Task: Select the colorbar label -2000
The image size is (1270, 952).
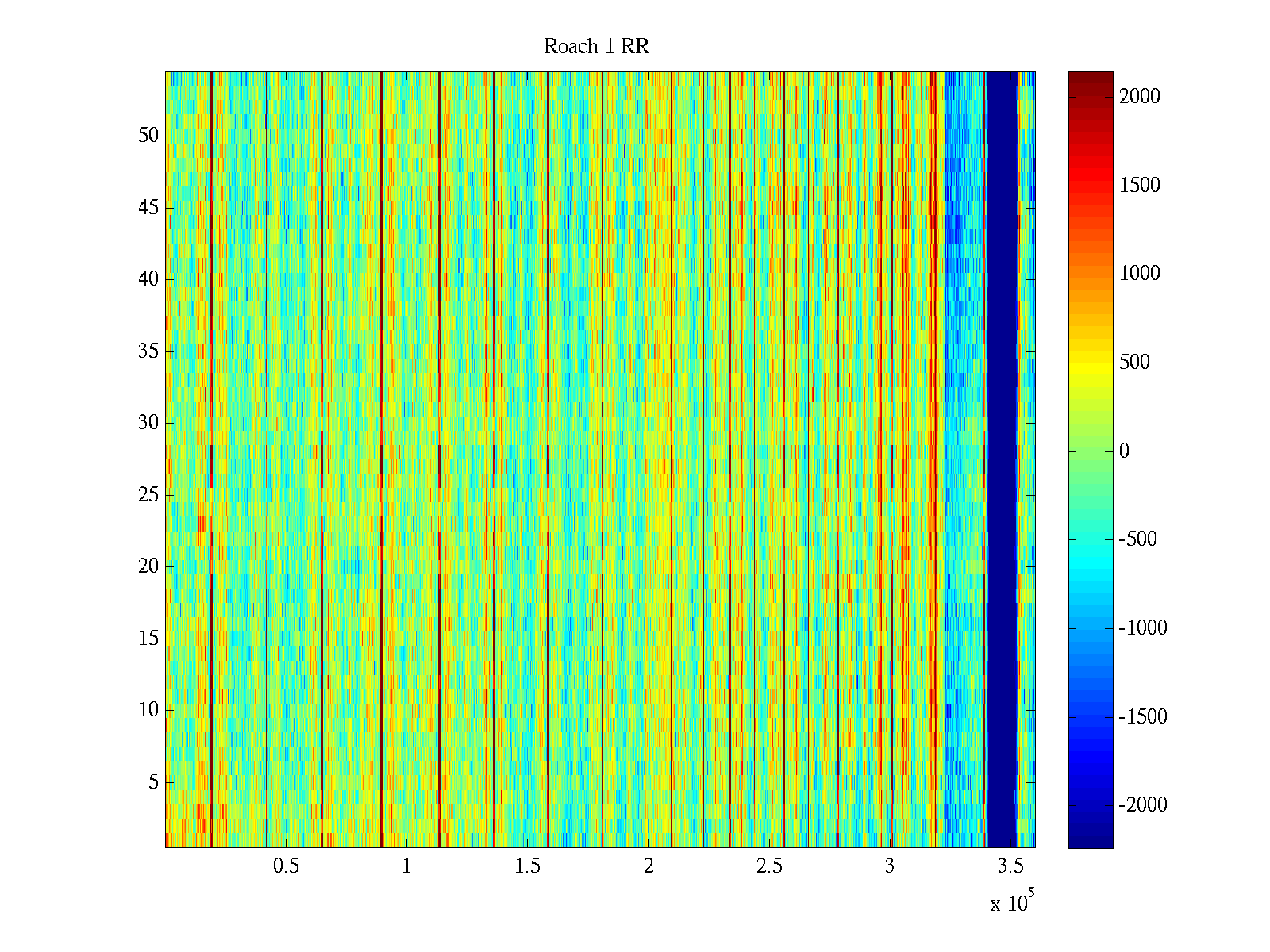Action: 1142,805
